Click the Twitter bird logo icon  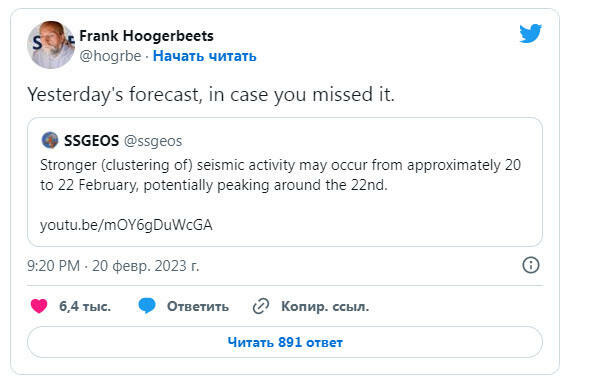(x=530, y=33)
